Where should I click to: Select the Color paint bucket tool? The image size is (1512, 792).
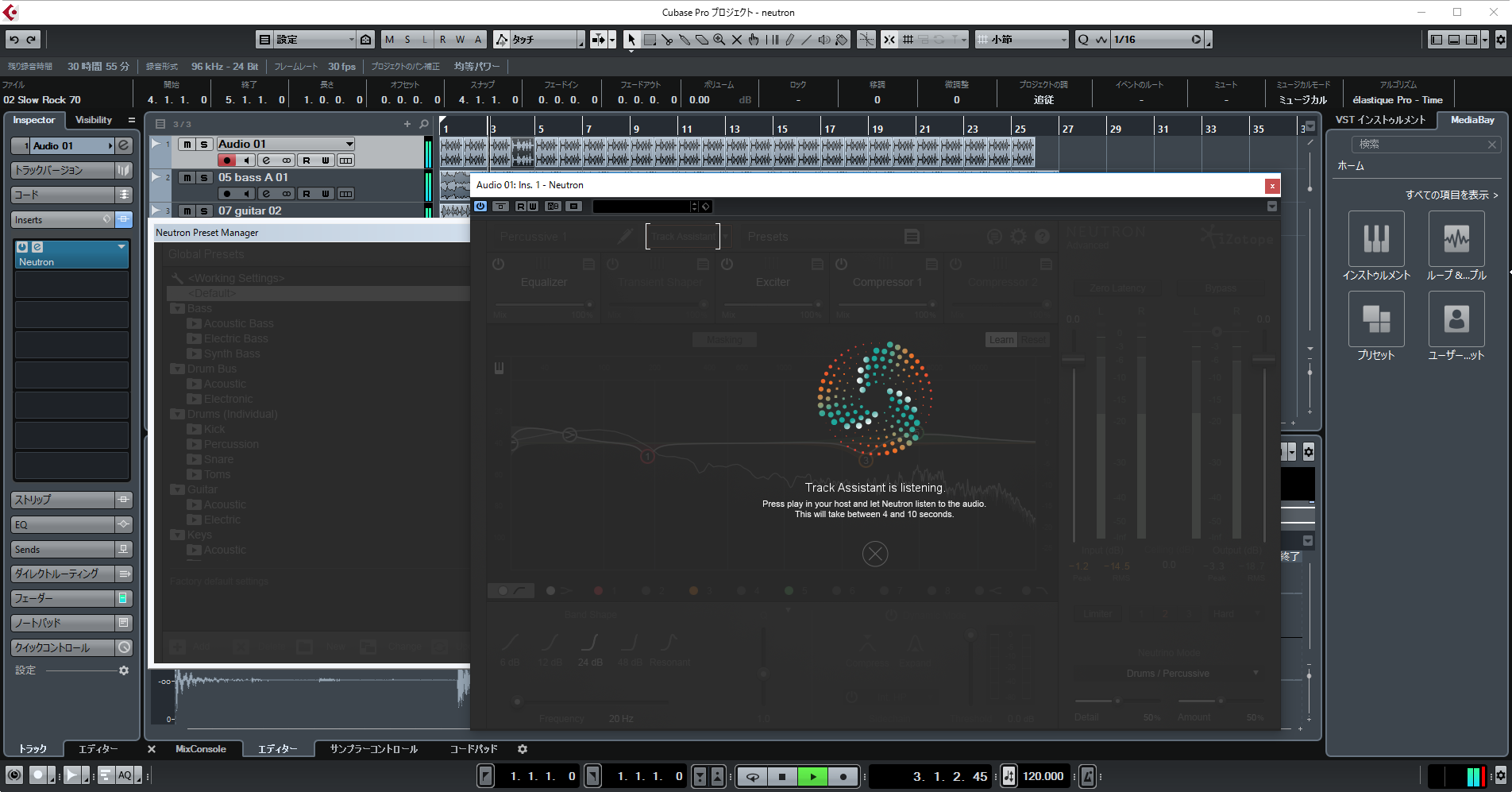point(842,40)
